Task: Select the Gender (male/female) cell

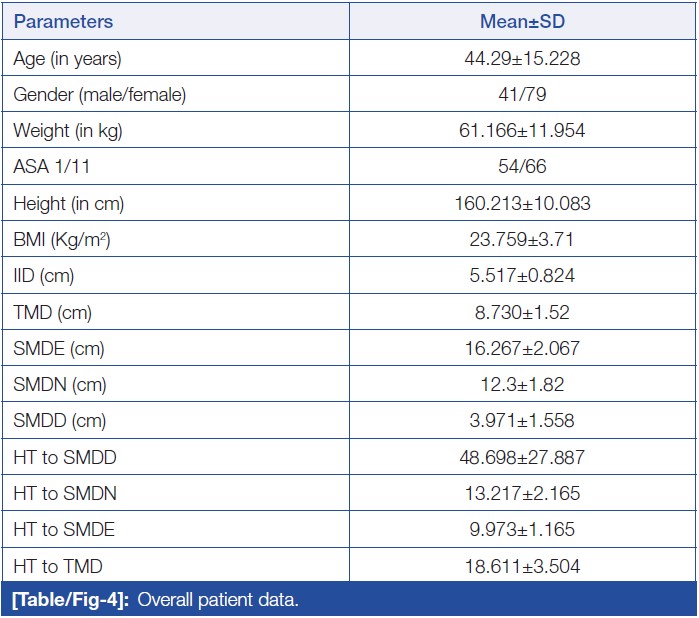Action: [x=99, y=95]
